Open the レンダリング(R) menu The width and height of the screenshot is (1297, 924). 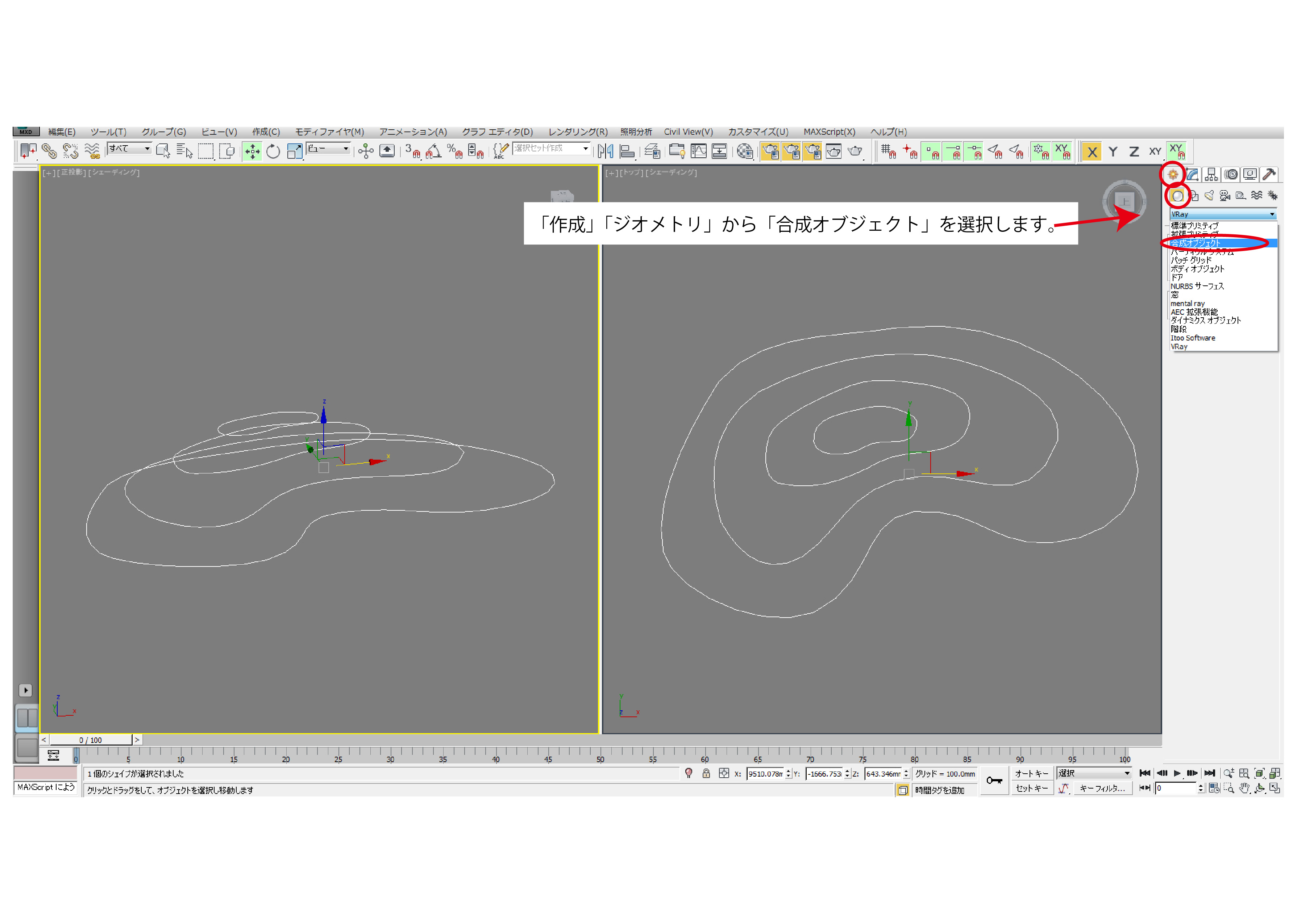pyautogui.click(x=578, y=132)
